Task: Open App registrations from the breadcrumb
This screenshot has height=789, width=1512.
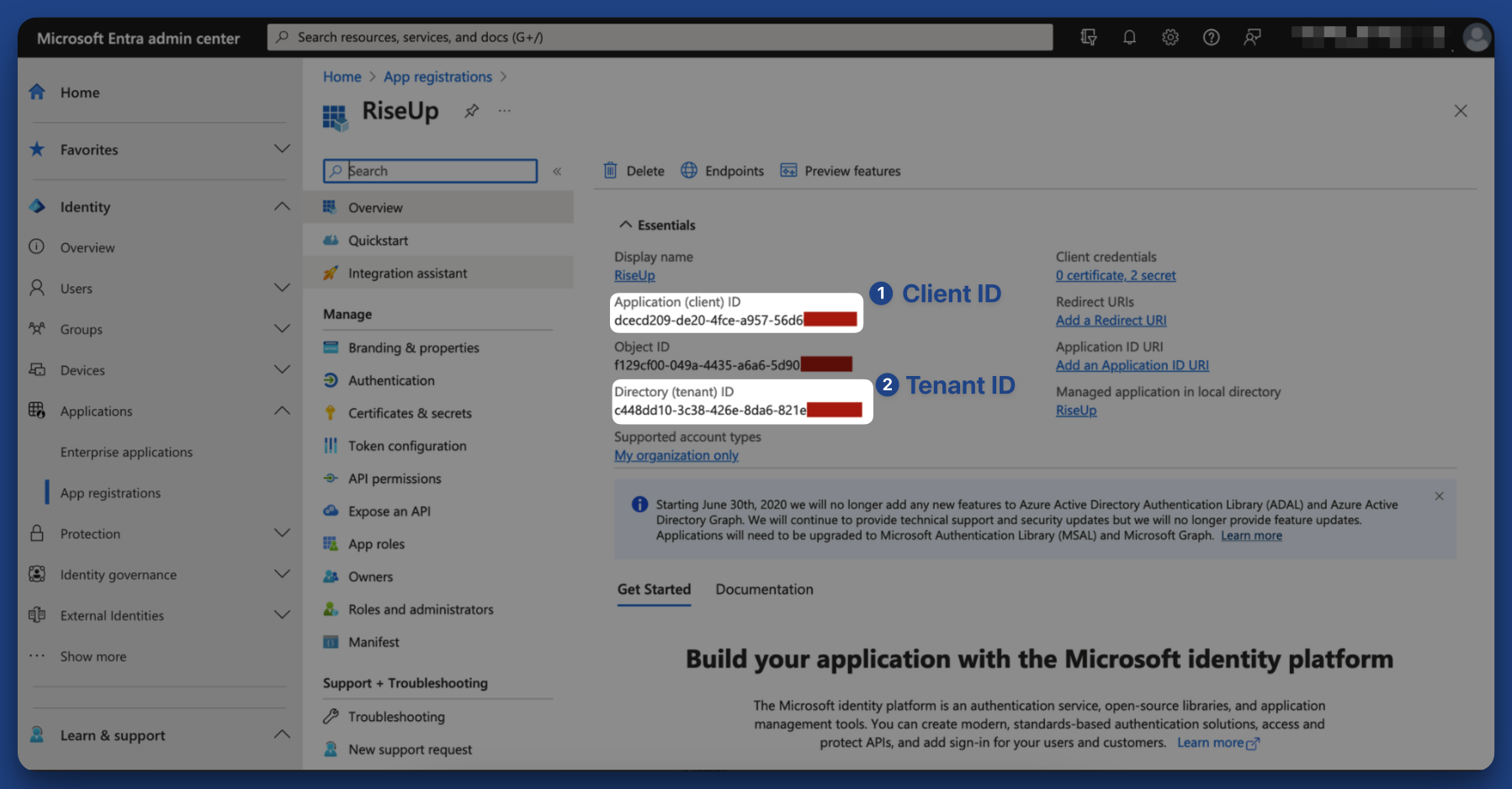Action: 438,77
